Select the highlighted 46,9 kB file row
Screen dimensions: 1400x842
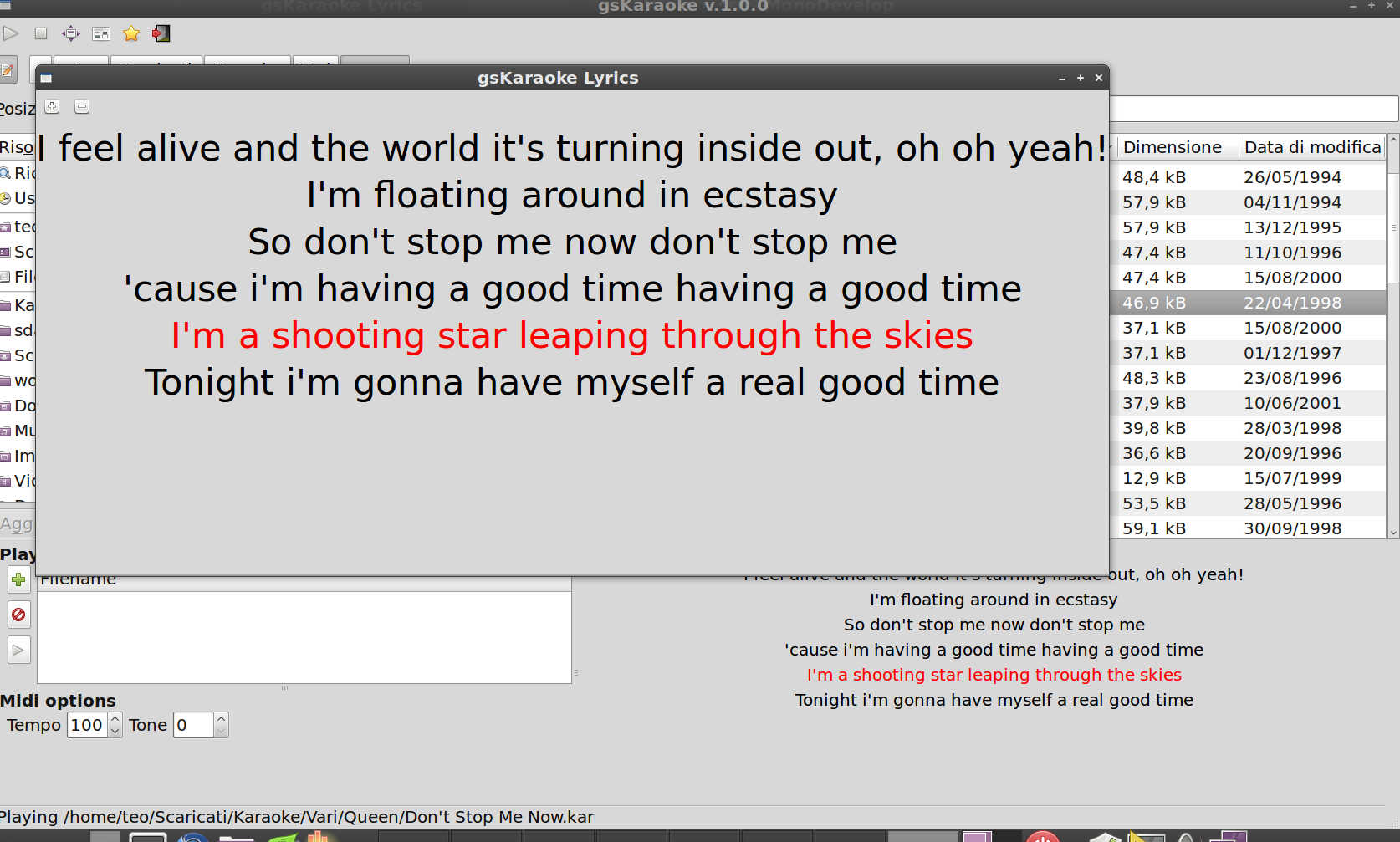pyautogui.click(x=1248, y=303)
